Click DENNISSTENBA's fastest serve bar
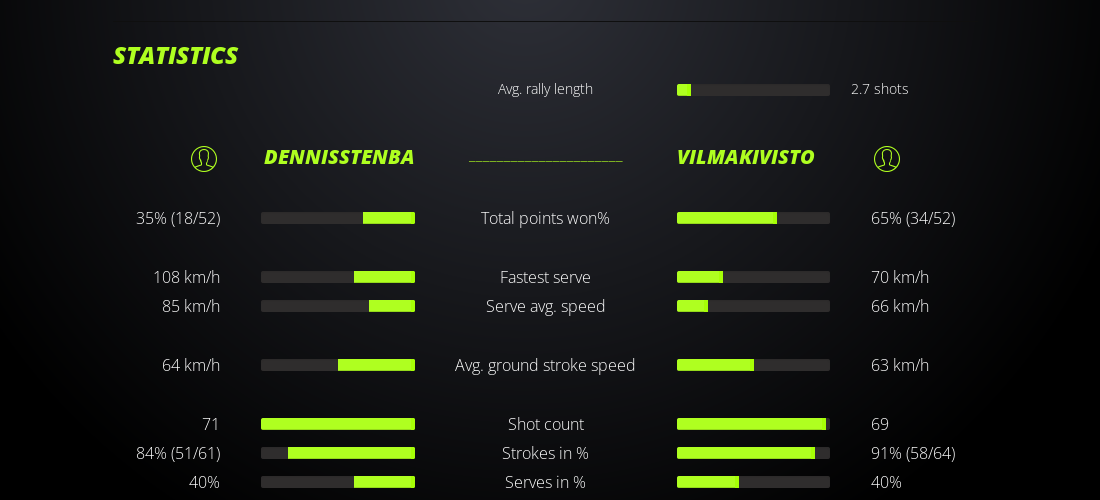Screen dimensions: 1100x500 click(338, 277)
